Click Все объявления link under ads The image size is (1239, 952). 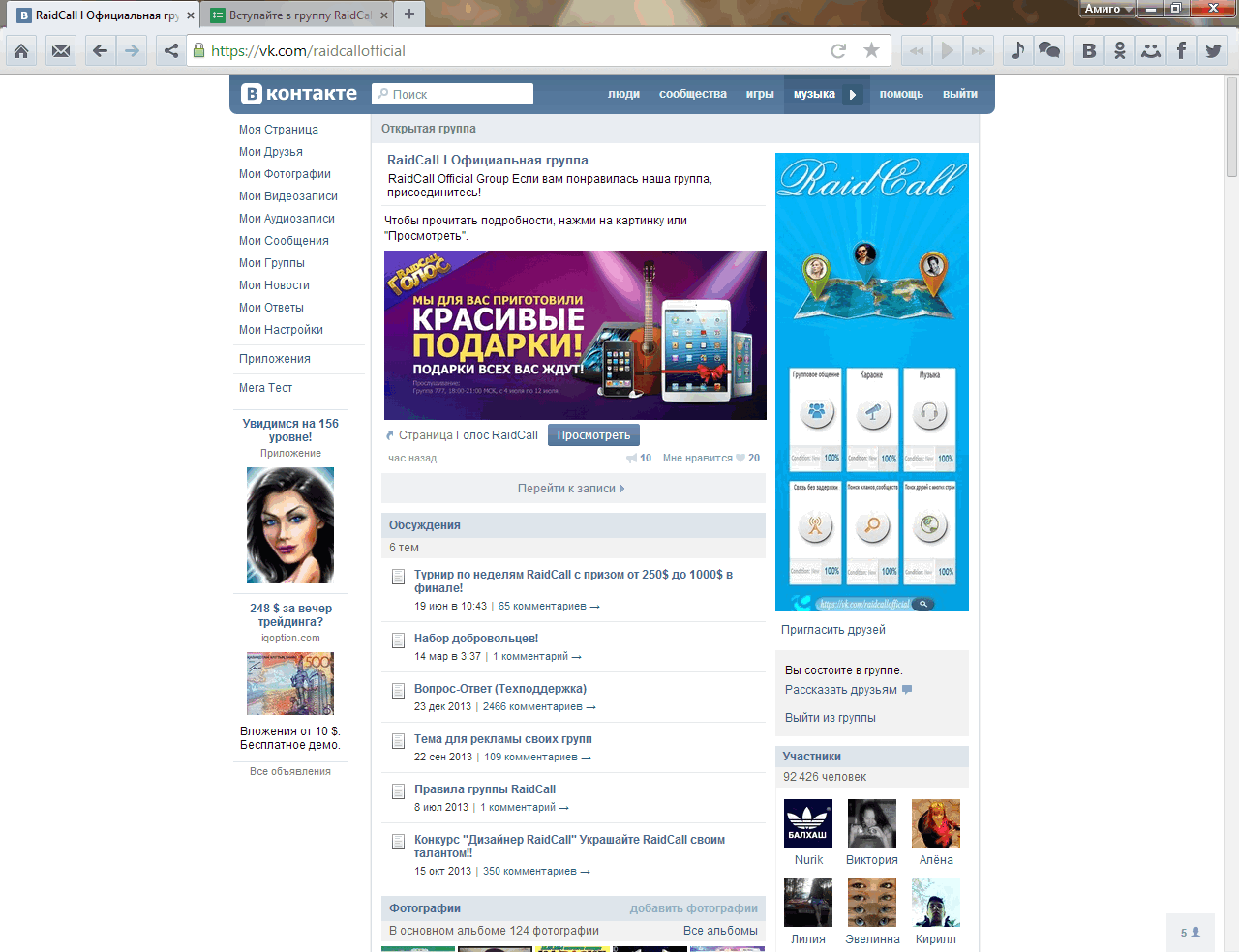coord(290,772)
